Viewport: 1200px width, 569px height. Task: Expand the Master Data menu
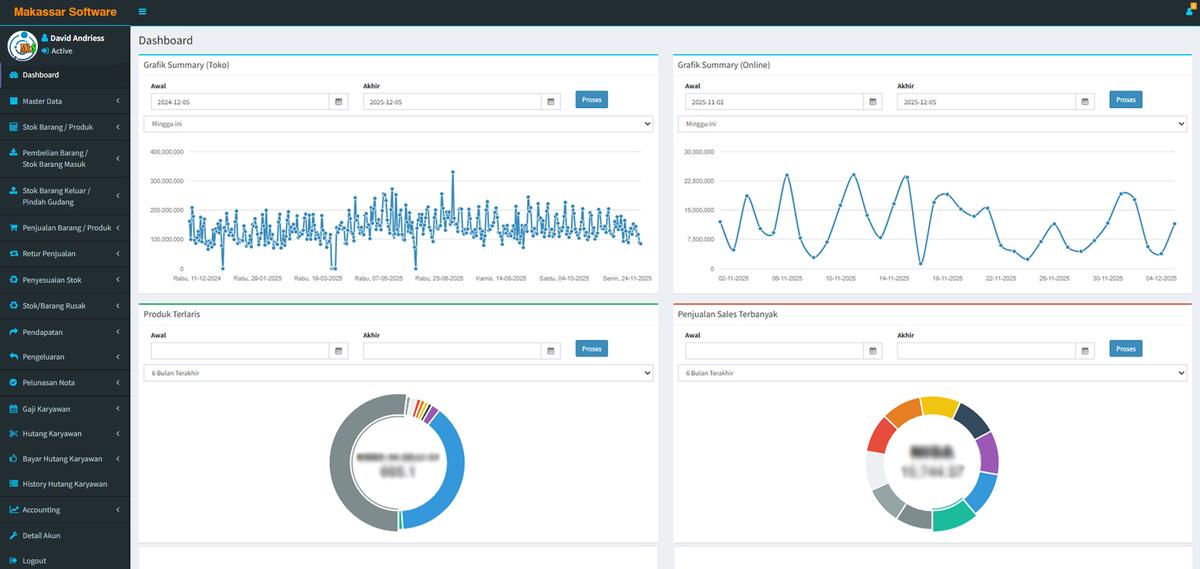(65, 101)
